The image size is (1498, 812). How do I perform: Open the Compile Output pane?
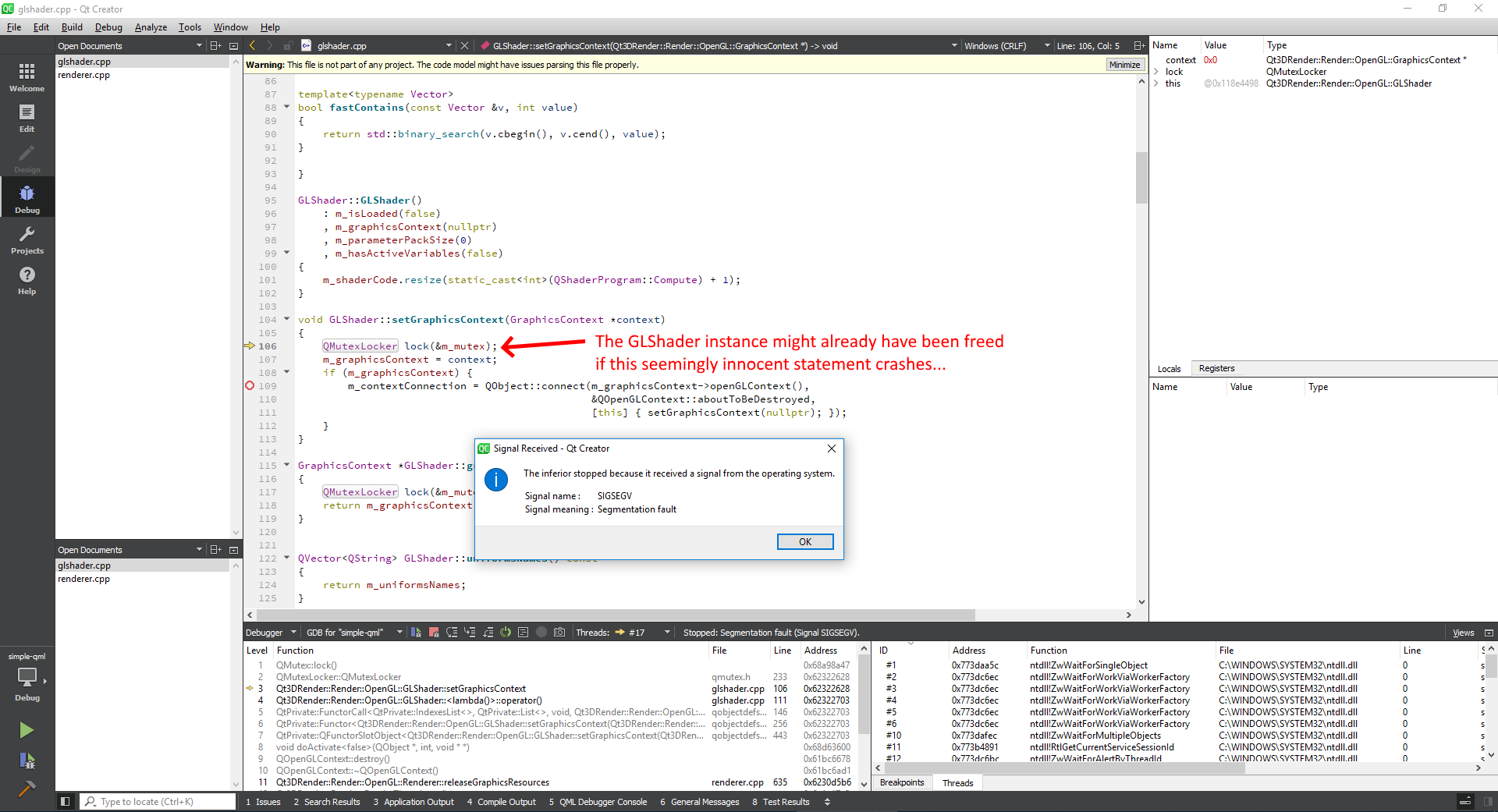[x=502, y=802]
